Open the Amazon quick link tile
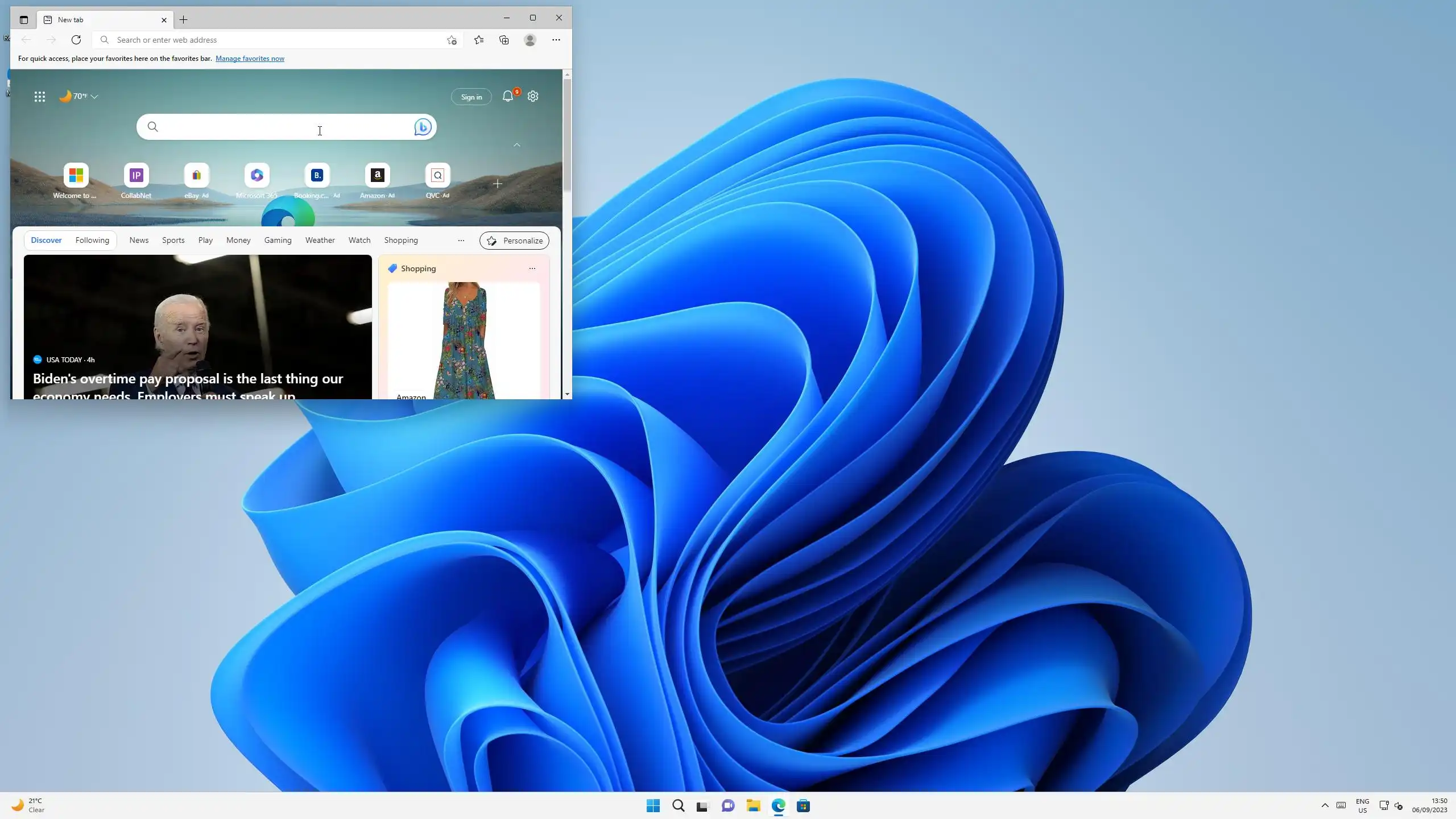The image size is (1456, 819). 377,176
